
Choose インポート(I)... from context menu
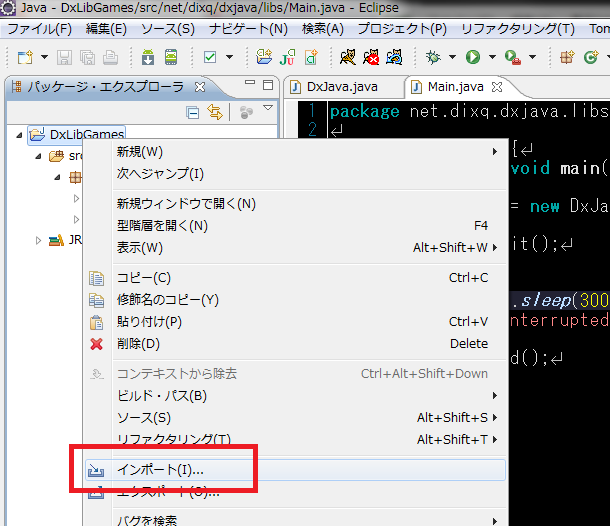pyautogui.click(x=295, y=470)
